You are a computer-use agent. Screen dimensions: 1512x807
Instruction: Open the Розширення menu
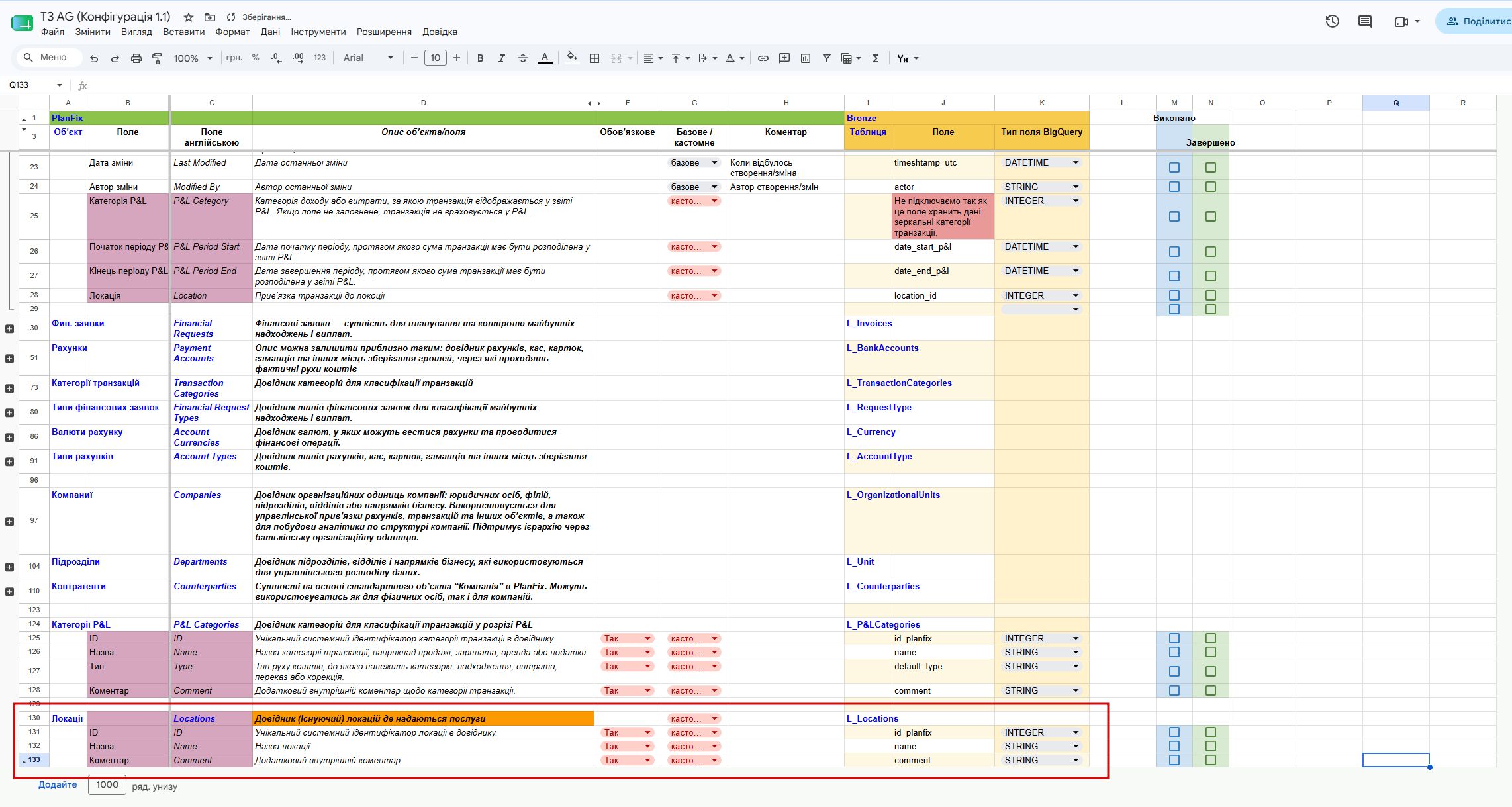tap(384, 32)
